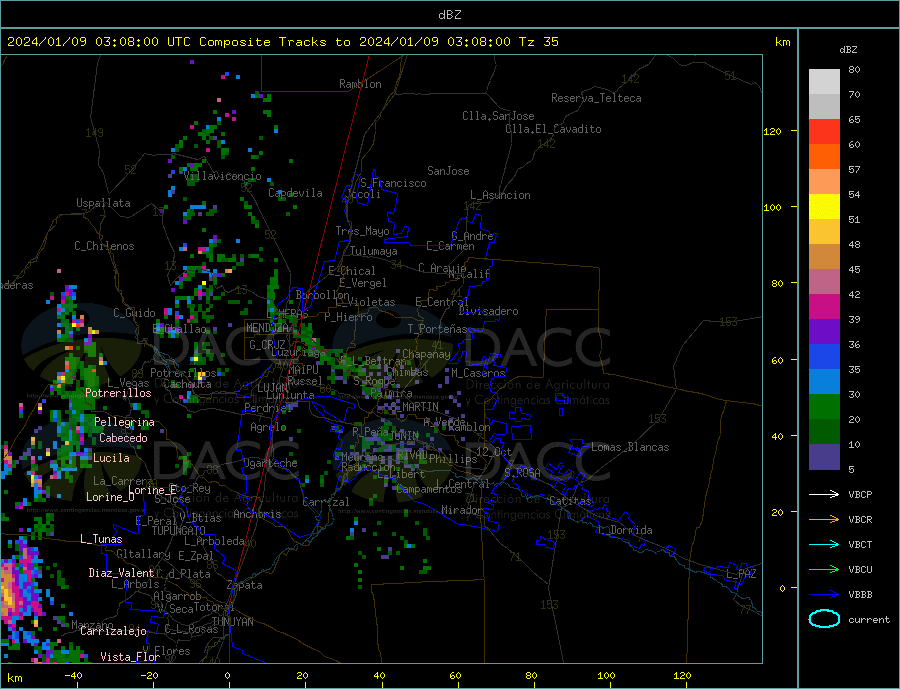Image resolution: width=900 pixels, height=689 pixels.
Task: Select the magenta swatch between 42 and 39
Action: [824, 307]
